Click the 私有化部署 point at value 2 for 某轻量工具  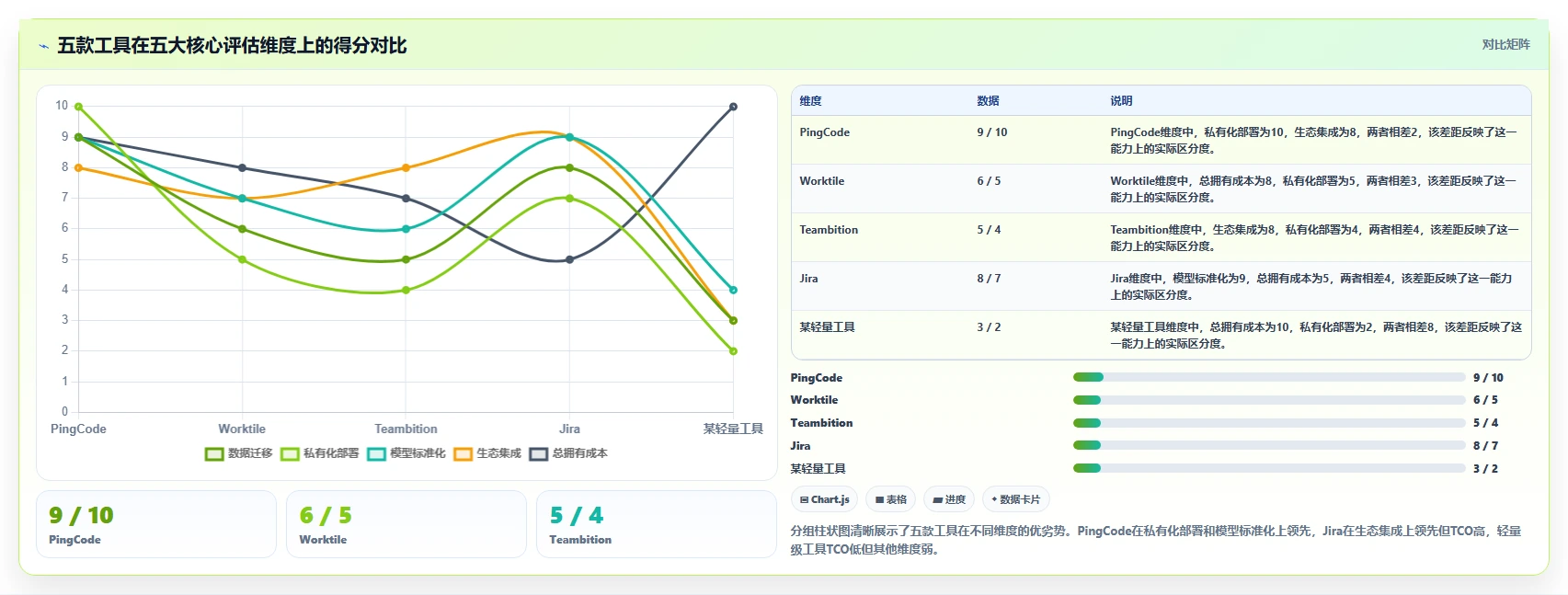point(733,350)
